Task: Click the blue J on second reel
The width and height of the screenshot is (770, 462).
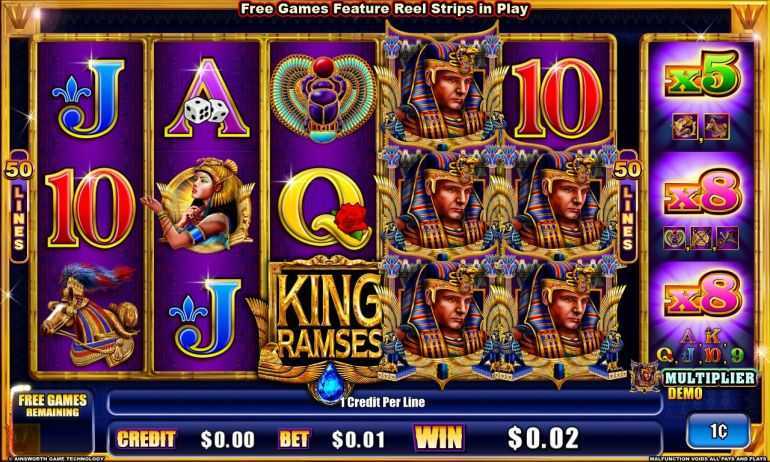Action: [206, 317]
